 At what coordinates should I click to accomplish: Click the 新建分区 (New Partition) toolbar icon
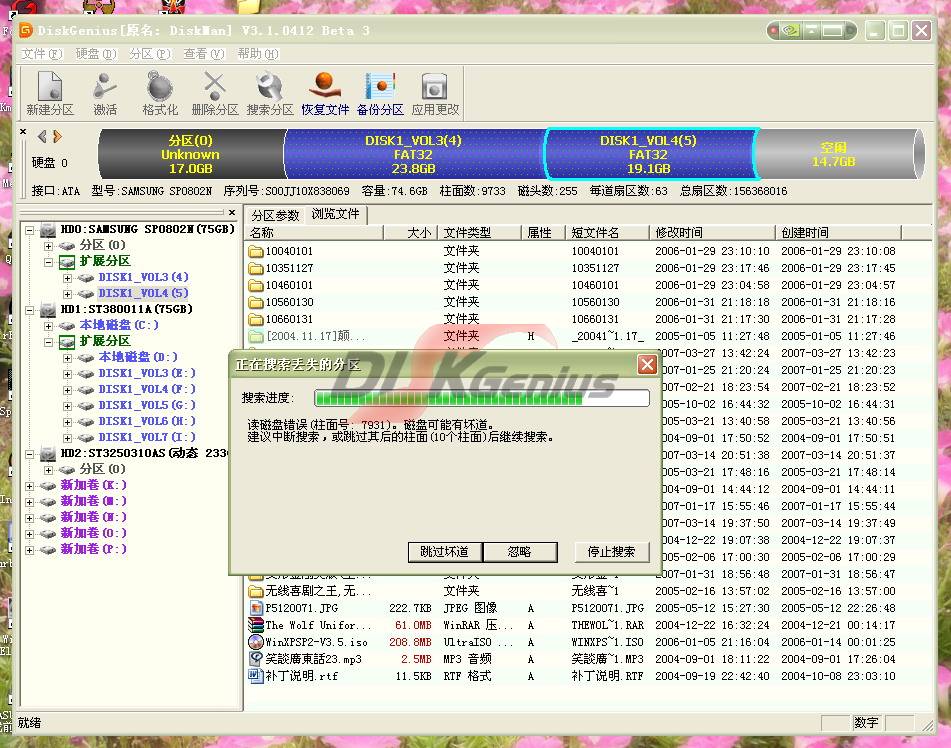pyautogui.click(x=50, y=92)
